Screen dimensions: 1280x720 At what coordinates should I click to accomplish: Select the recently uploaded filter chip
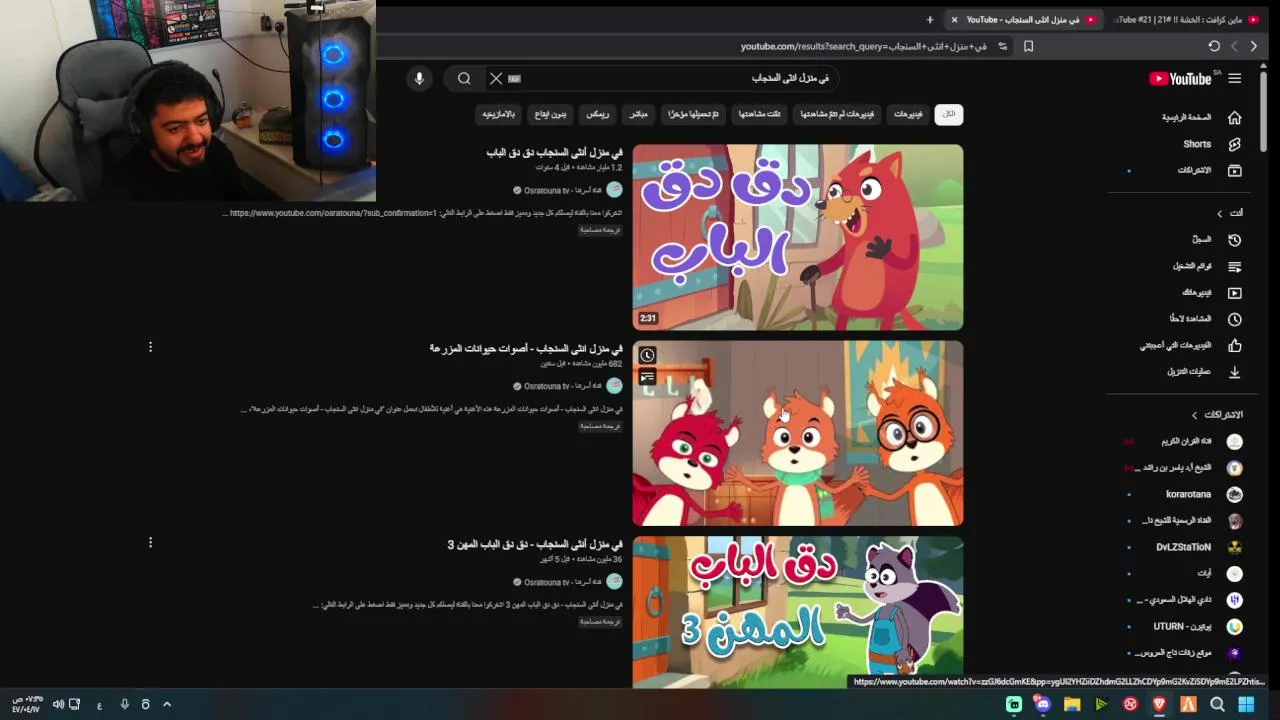(x=692, y=114)
